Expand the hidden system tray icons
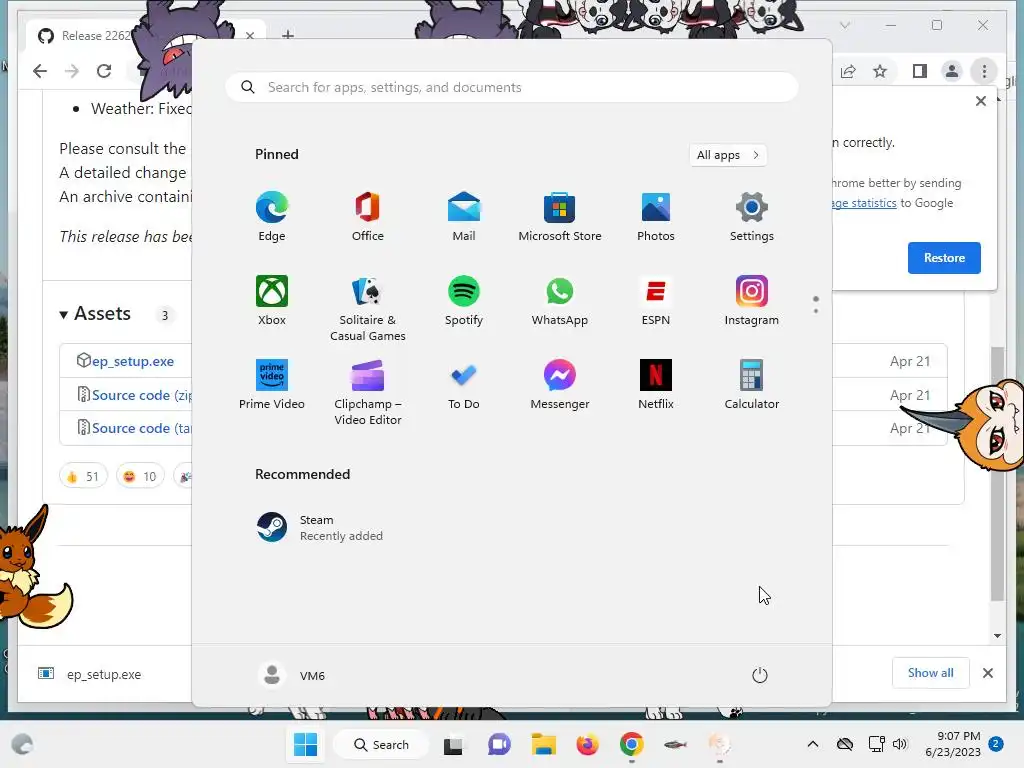 tap(812, 744)
